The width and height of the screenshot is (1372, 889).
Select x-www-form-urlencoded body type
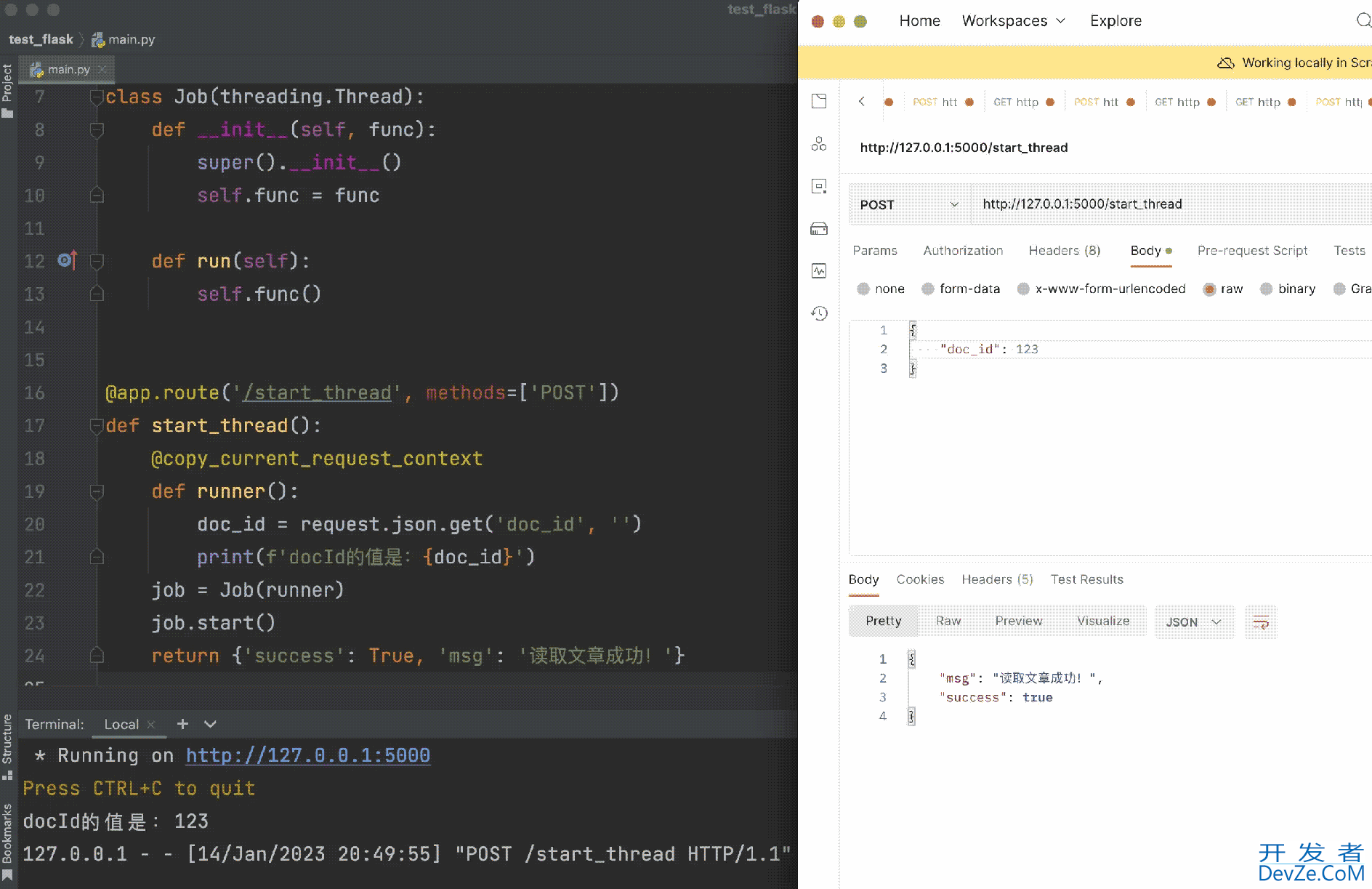coord(1023,289)
